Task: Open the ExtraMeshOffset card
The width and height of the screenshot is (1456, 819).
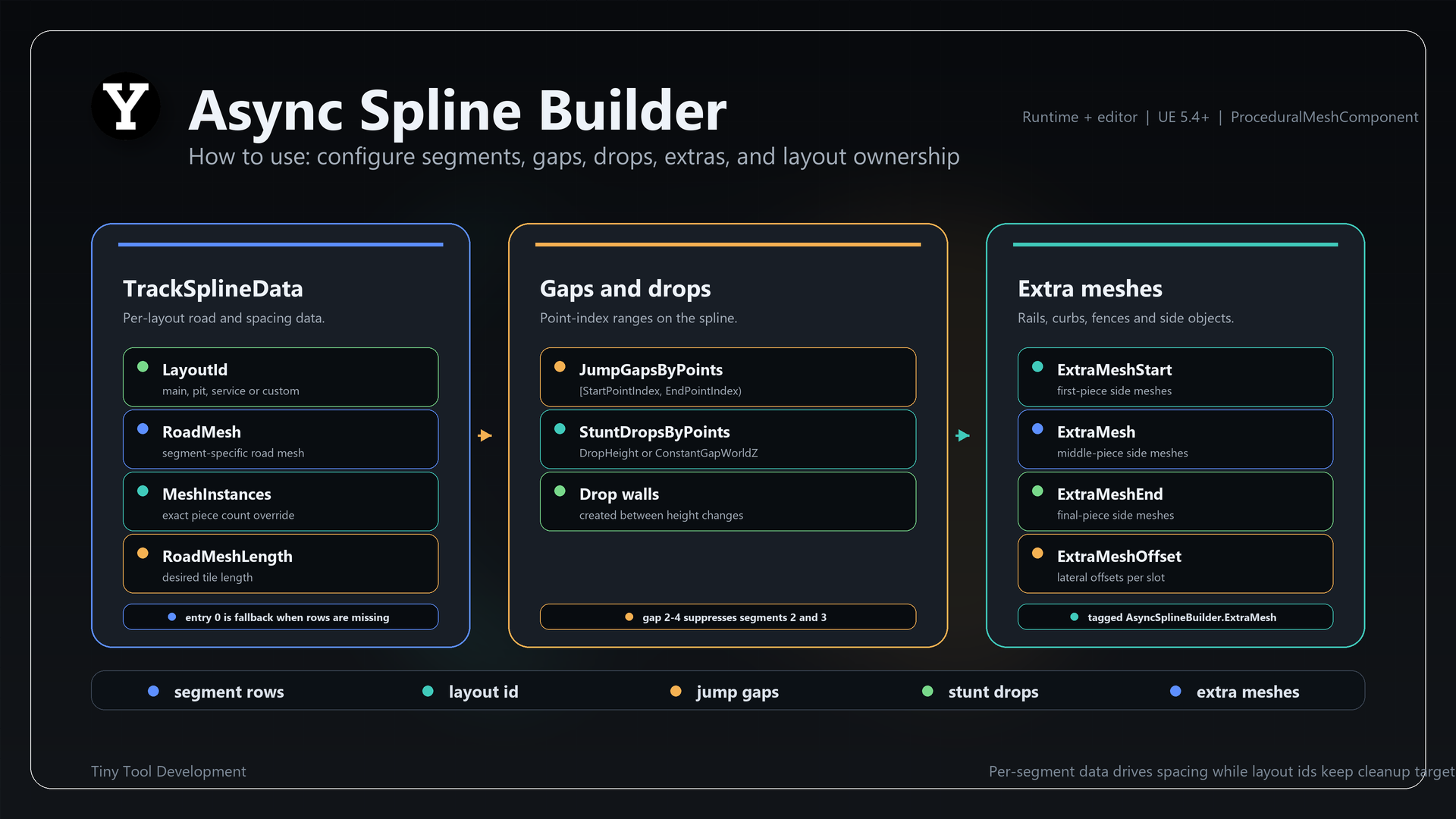Action: 1175,563
